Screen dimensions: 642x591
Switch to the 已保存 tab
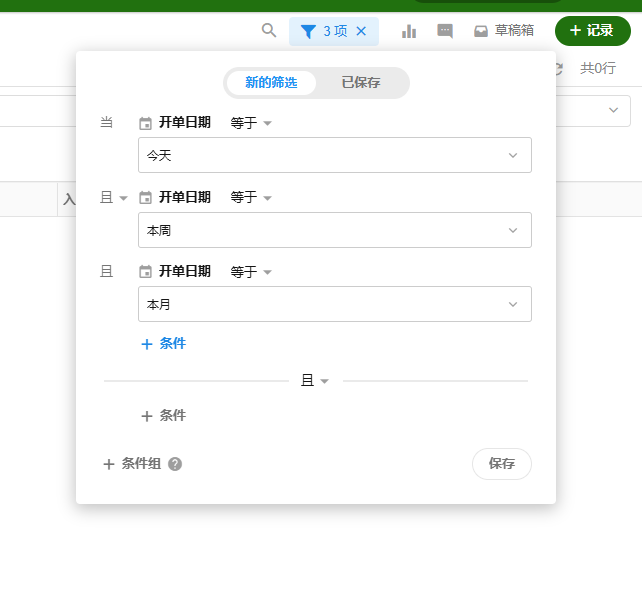point(361,83)
